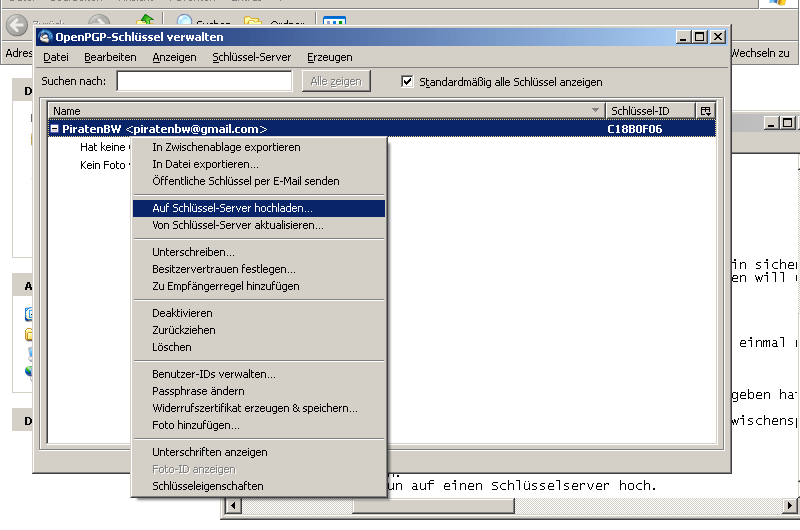Screen dimensions: 800x530
Task: Click the Name column sort arrow
Action: tap(595, 110)
